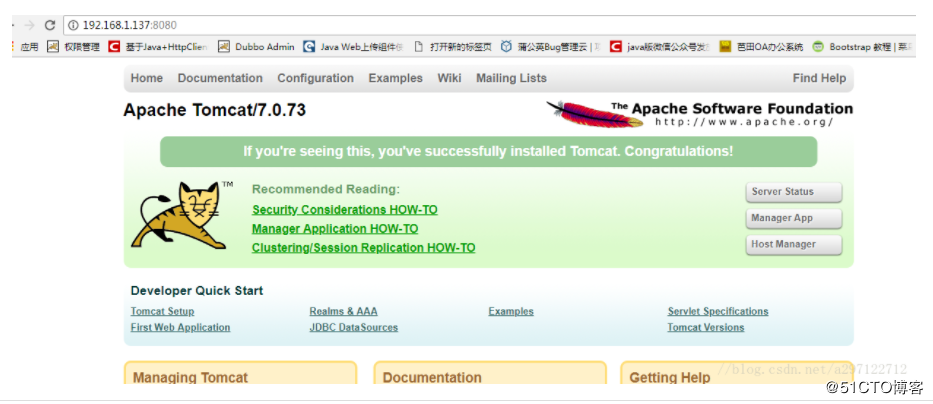Reload the page with the refresh icon
The image size is (933, 404).
pos(50,25)
